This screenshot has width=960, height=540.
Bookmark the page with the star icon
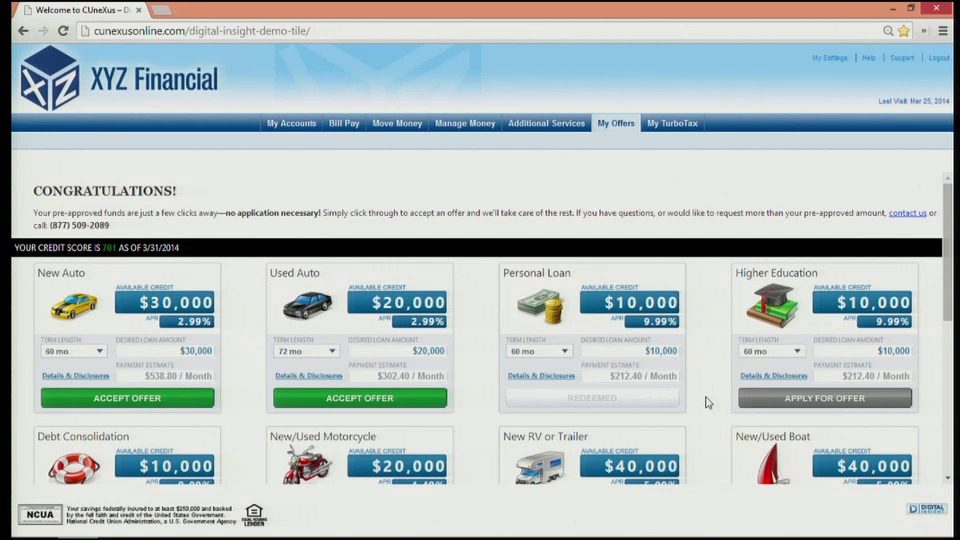(x=904, y=31)
